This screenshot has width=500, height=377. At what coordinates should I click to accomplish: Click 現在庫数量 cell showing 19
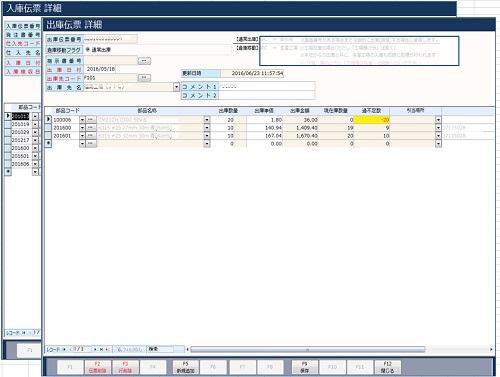336,128
